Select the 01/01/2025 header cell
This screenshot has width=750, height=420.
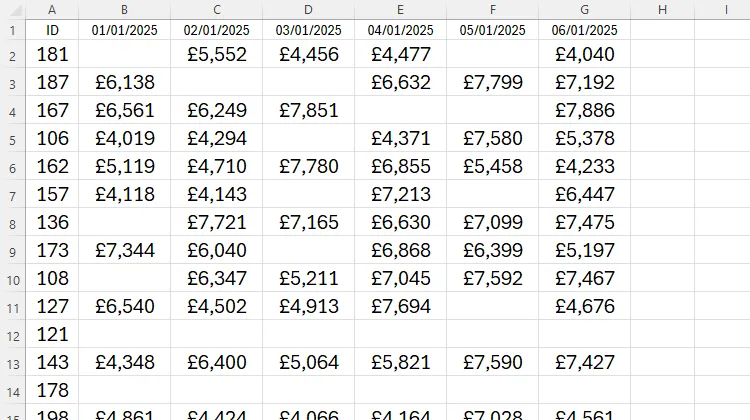[124, 30]
